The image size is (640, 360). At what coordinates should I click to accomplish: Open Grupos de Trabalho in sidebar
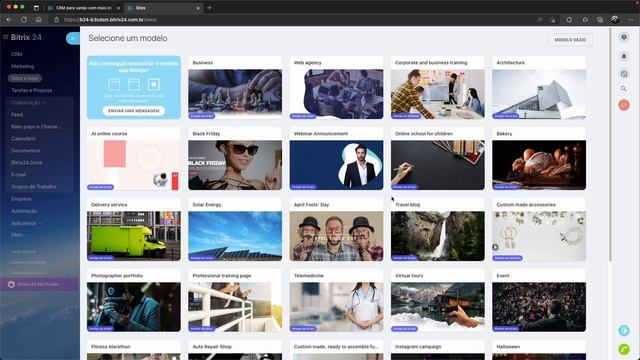pos(33,187)
